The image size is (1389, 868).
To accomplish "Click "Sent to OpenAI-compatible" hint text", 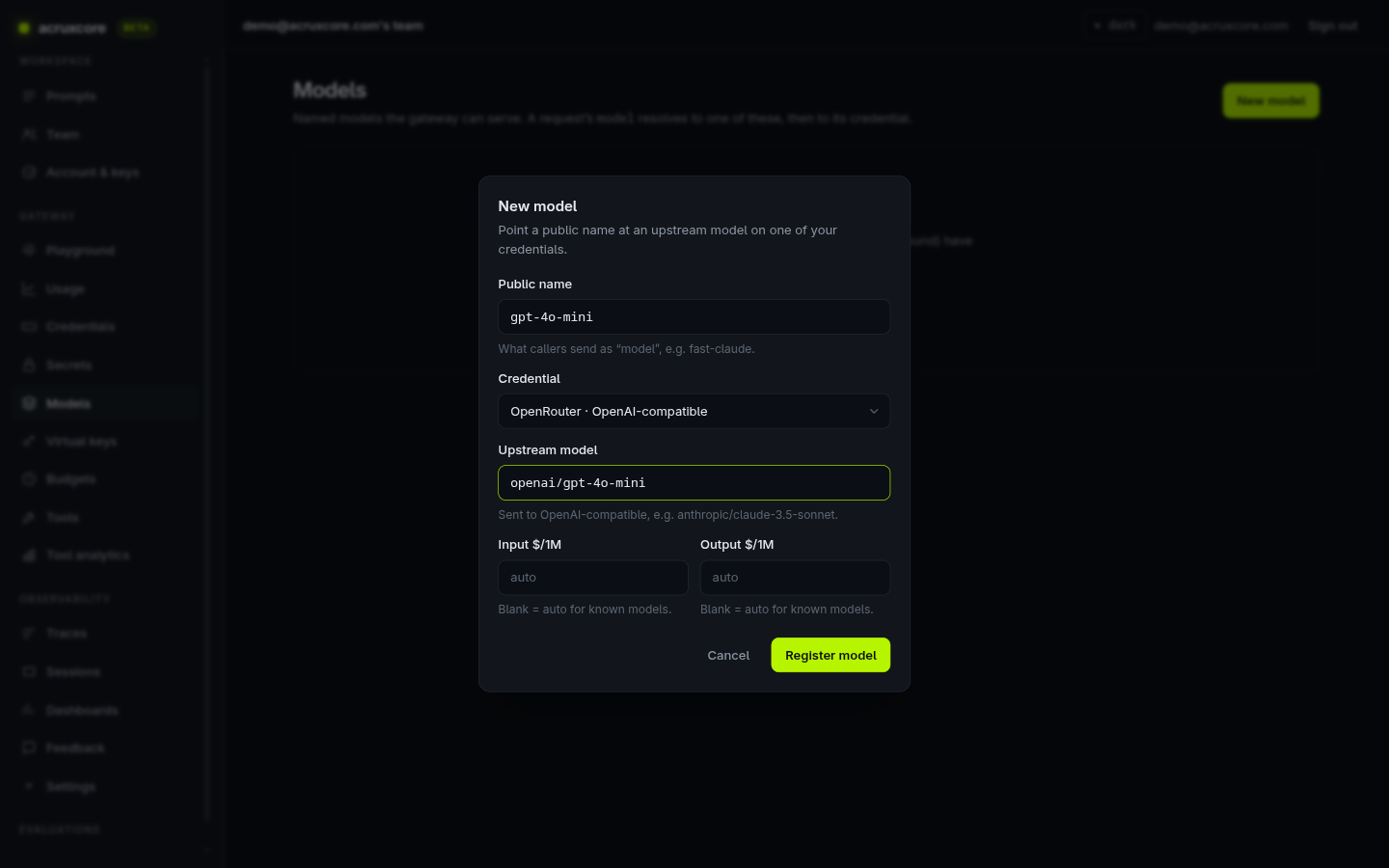I will 667,515.
